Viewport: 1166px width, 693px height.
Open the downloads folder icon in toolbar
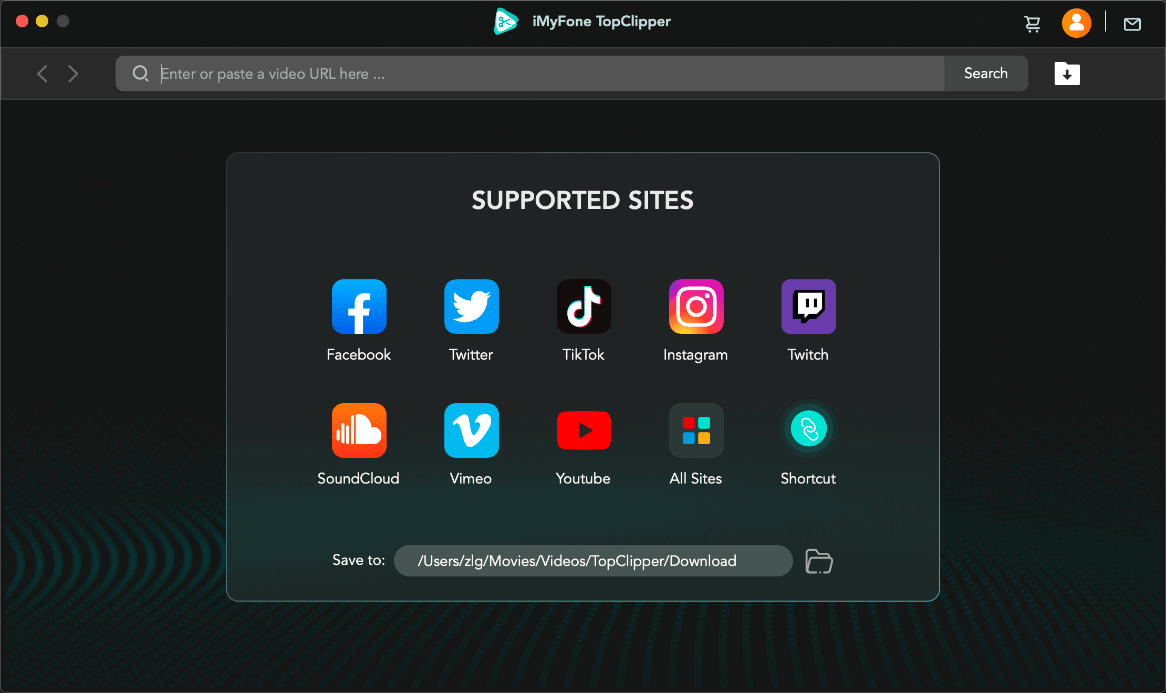[1067, 74]
